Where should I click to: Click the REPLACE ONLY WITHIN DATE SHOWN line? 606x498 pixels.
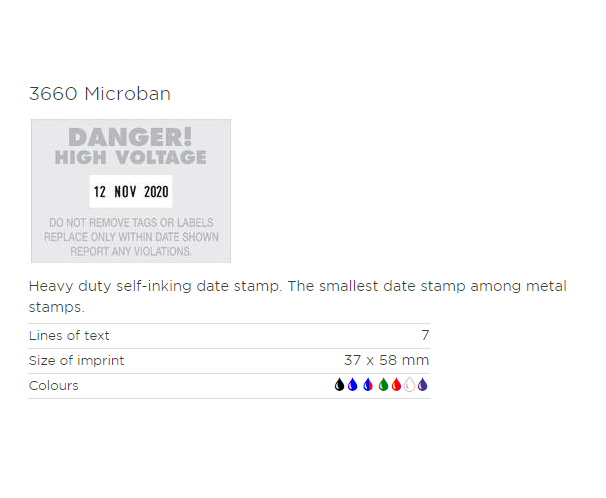pyautogui.click(x=131, y=237)
